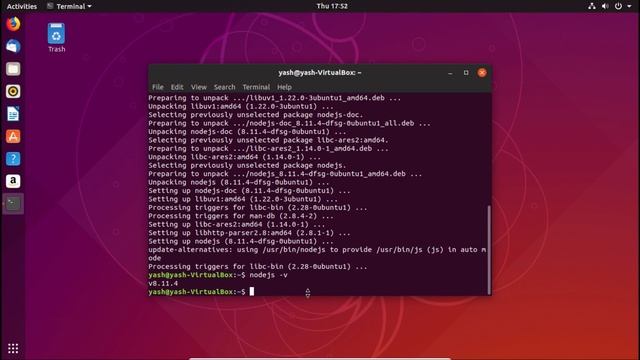Launch Amazon from the dock
The image size is (640, 360).
pos(13,181)
